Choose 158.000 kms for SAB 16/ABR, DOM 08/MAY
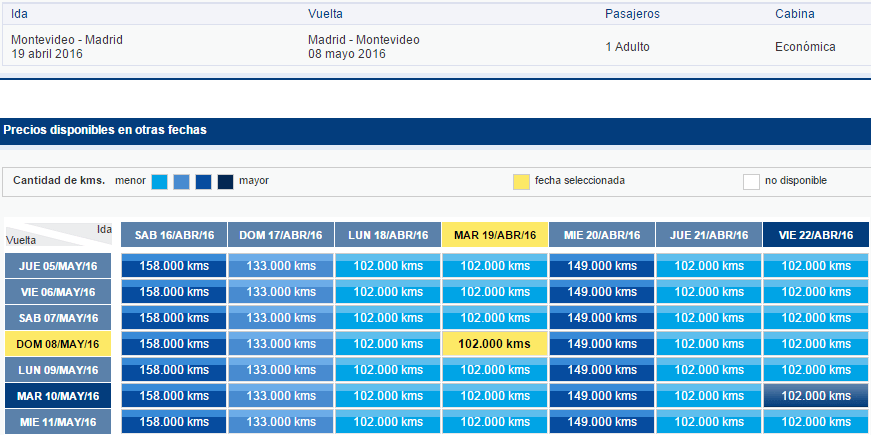 [174, 344]
